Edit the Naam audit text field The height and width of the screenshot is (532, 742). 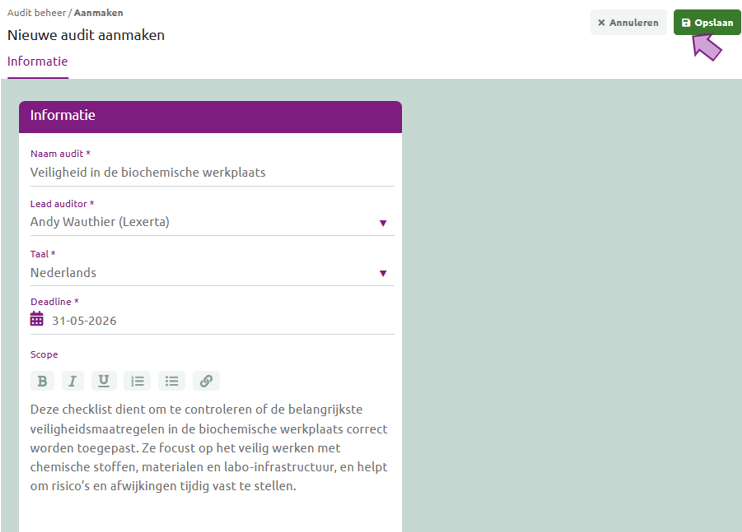coord(212,173)
